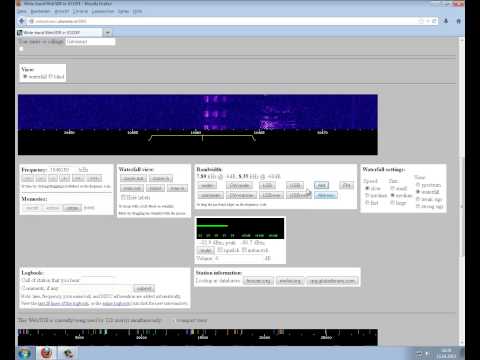Open the last 20 lines of logbook link
480x360 pixels.
click(63, 303)
